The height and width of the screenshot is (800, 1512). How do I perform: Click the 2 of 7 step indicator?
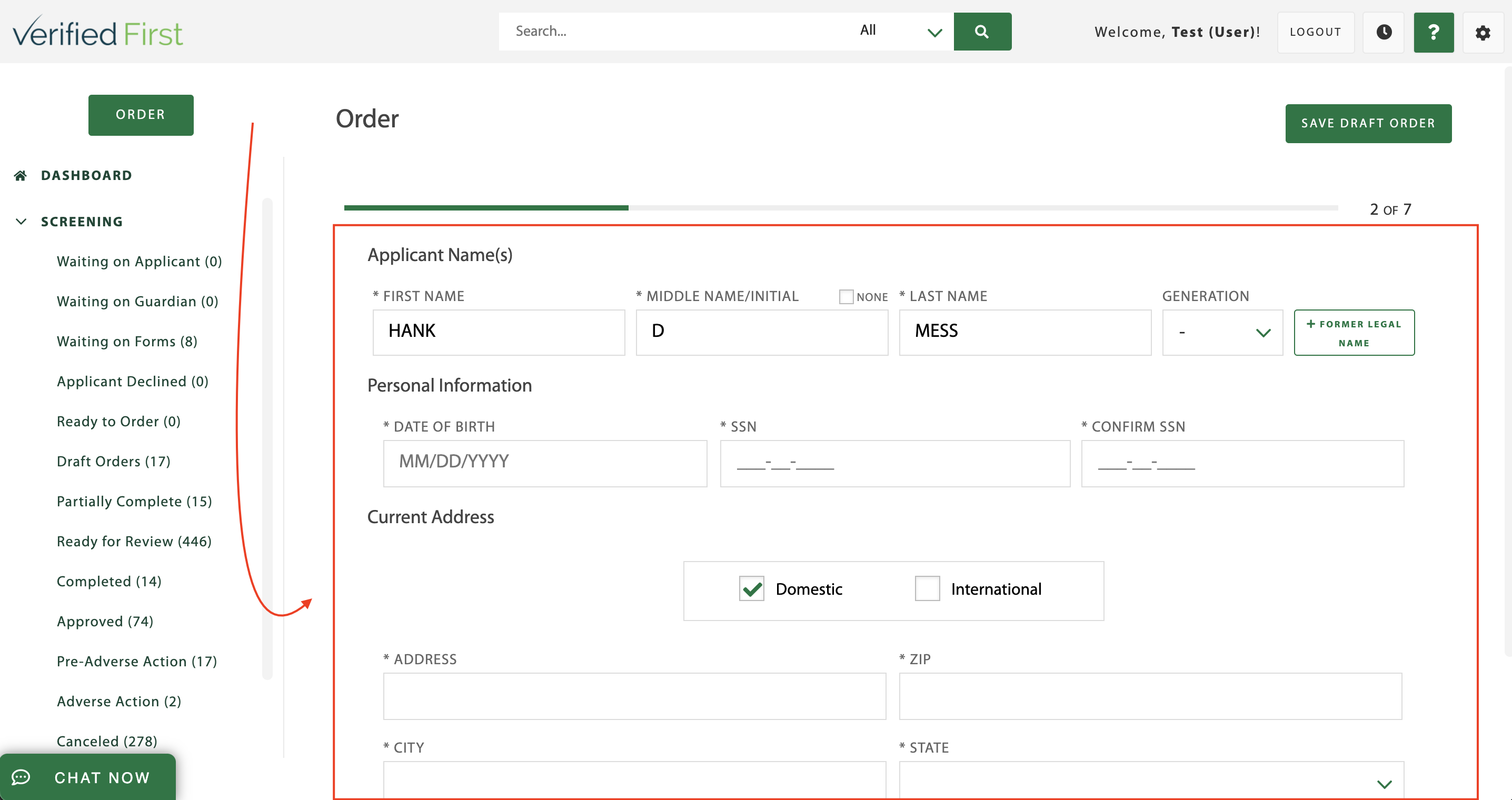point(1390,209)
